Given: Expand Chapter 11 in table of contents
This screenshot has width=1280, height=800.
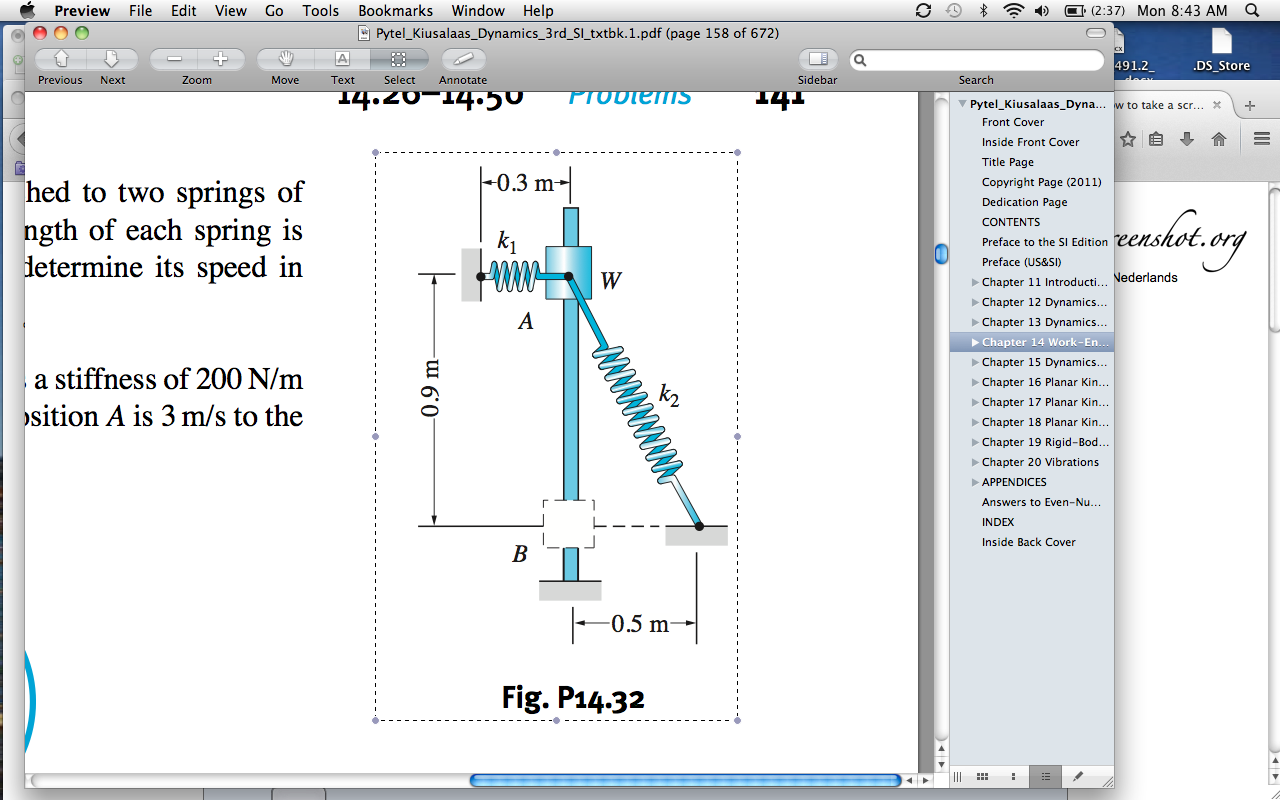Looking at the screenshot, I should pyautogui.click(x=975, y=282).
